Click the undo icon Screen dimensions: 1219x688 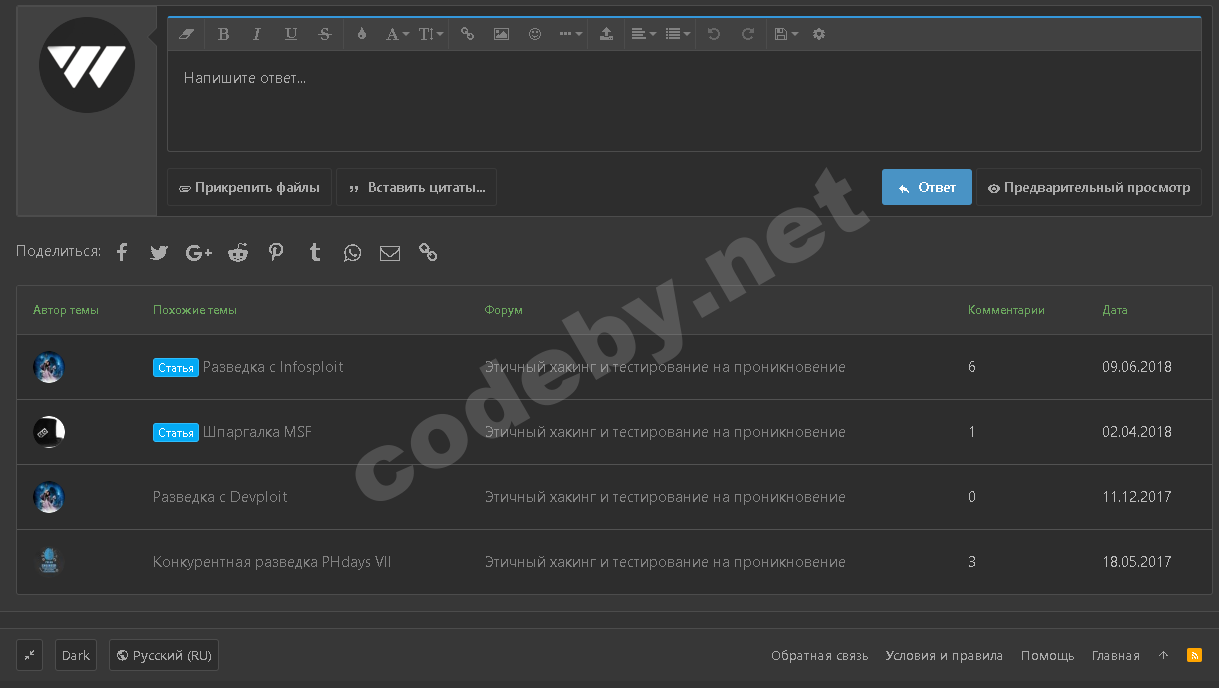pyautogui.click(x=713, y=34)
